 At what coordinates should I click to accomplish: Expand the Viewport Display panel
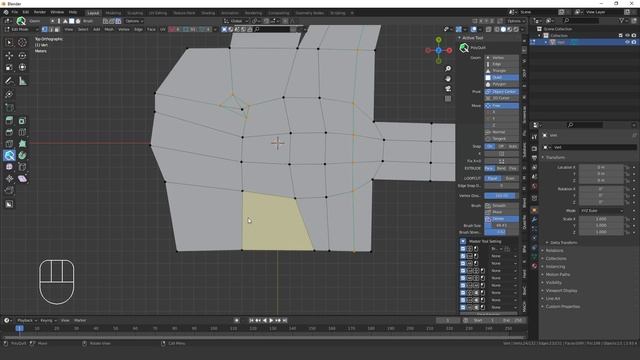click(561, 291)
